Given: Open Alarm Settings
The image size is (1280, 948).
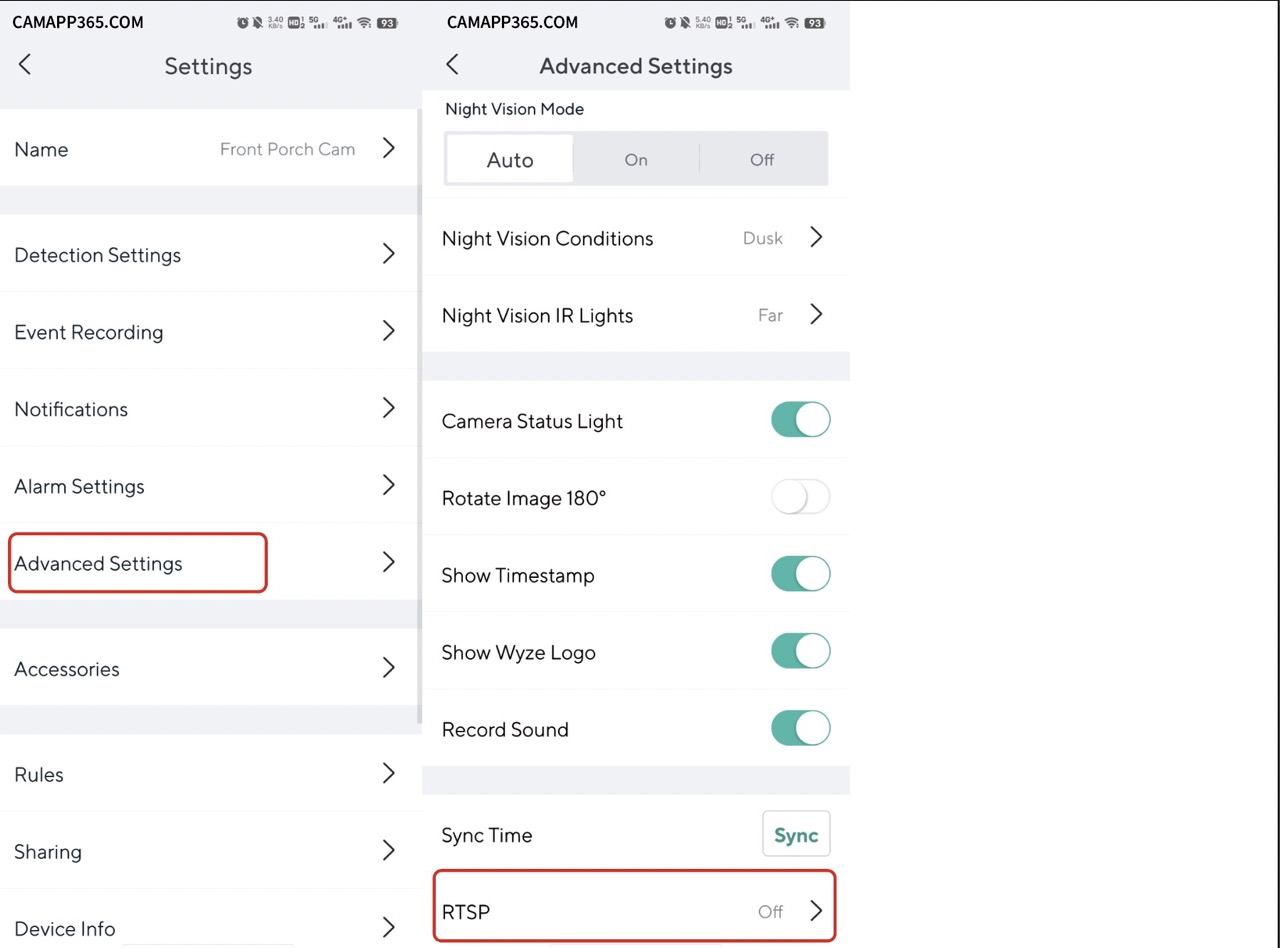Looking at the screenshot, I should [208, 485].
